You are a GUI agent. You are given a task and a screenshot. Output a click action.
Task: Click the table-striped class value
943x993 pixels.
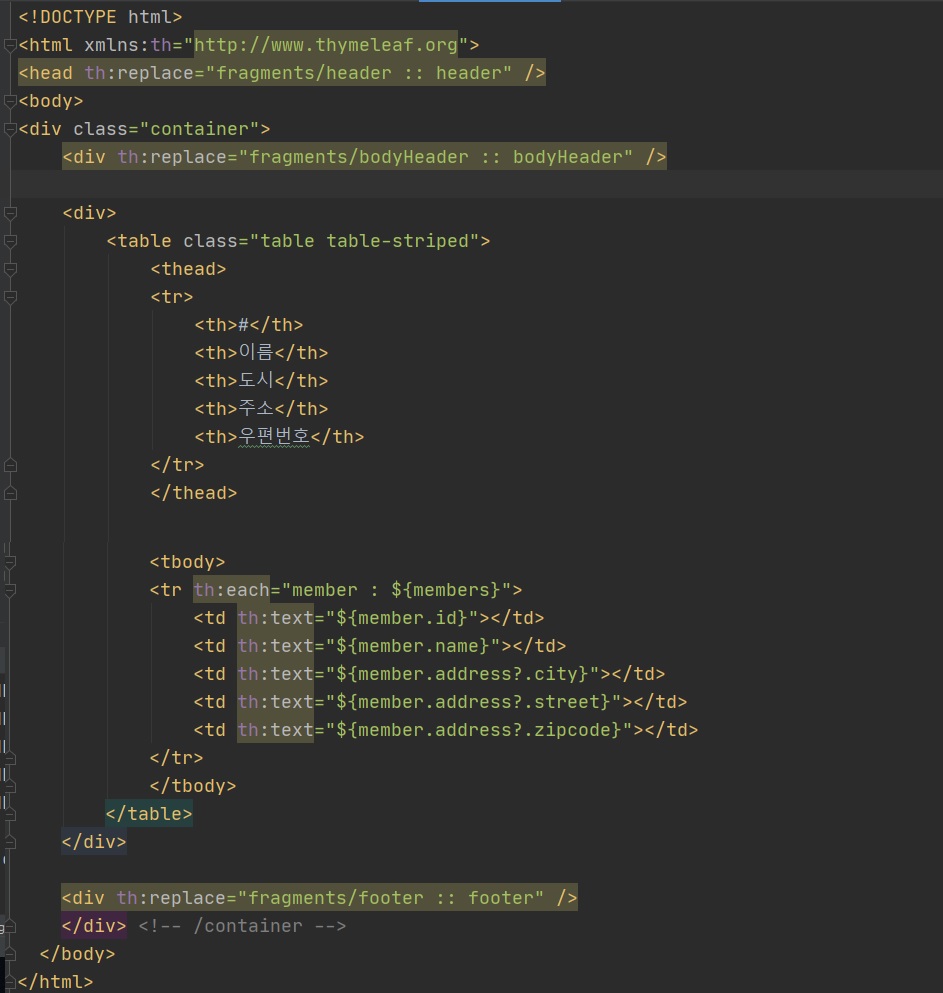tap(398, 241)
